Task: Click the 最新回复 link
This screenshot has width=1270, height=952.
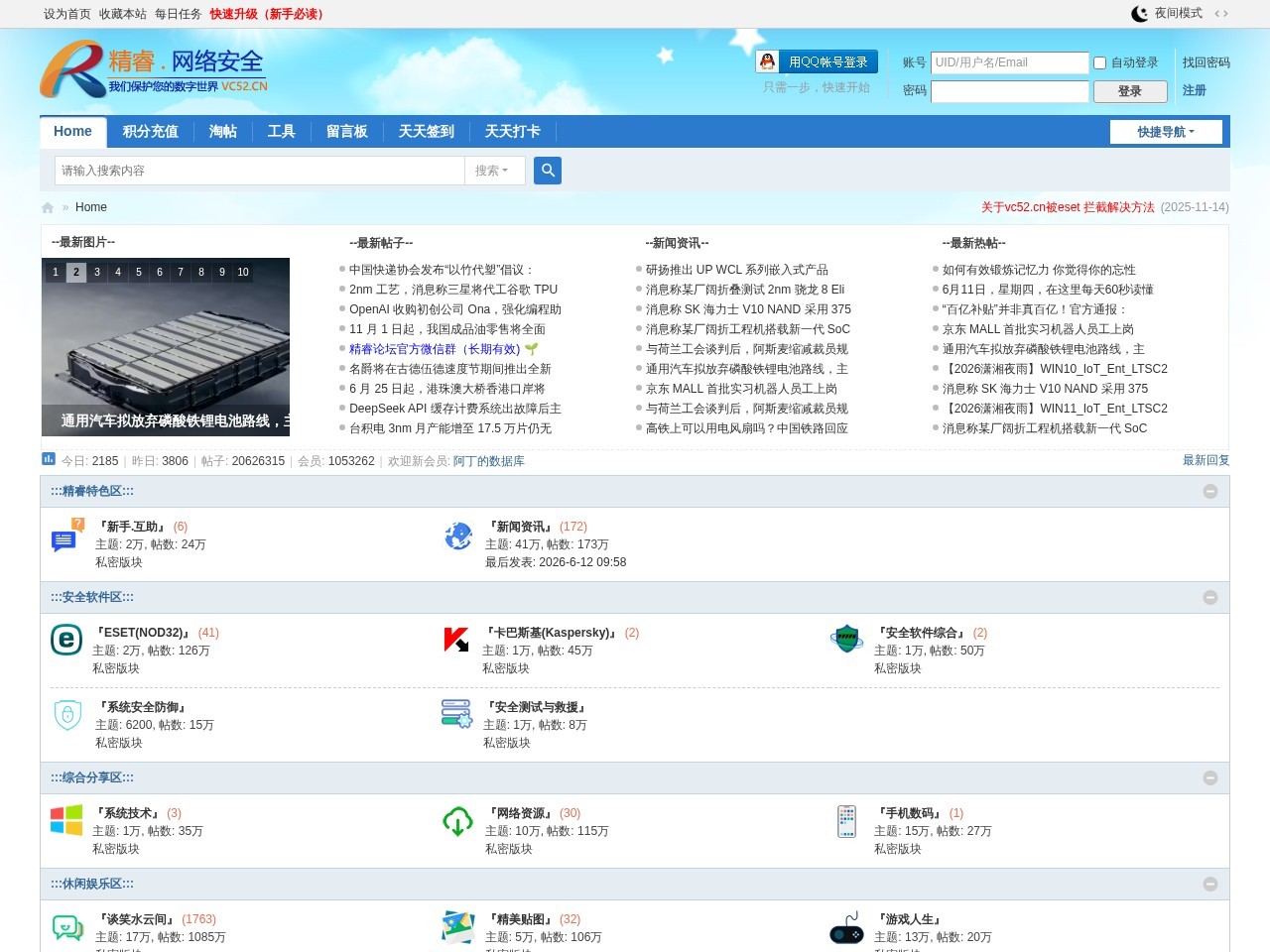Action: [x=1206, y=460]
